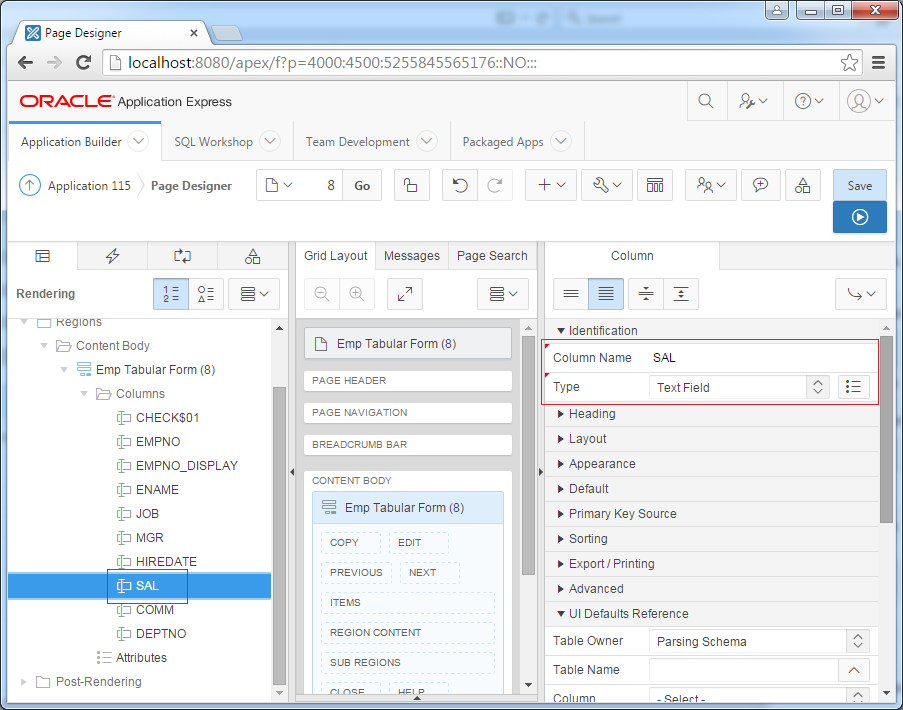Screen dimensions: 903x710
Task: Click the EDIT button slot in layout
Action: click(419, 542)
